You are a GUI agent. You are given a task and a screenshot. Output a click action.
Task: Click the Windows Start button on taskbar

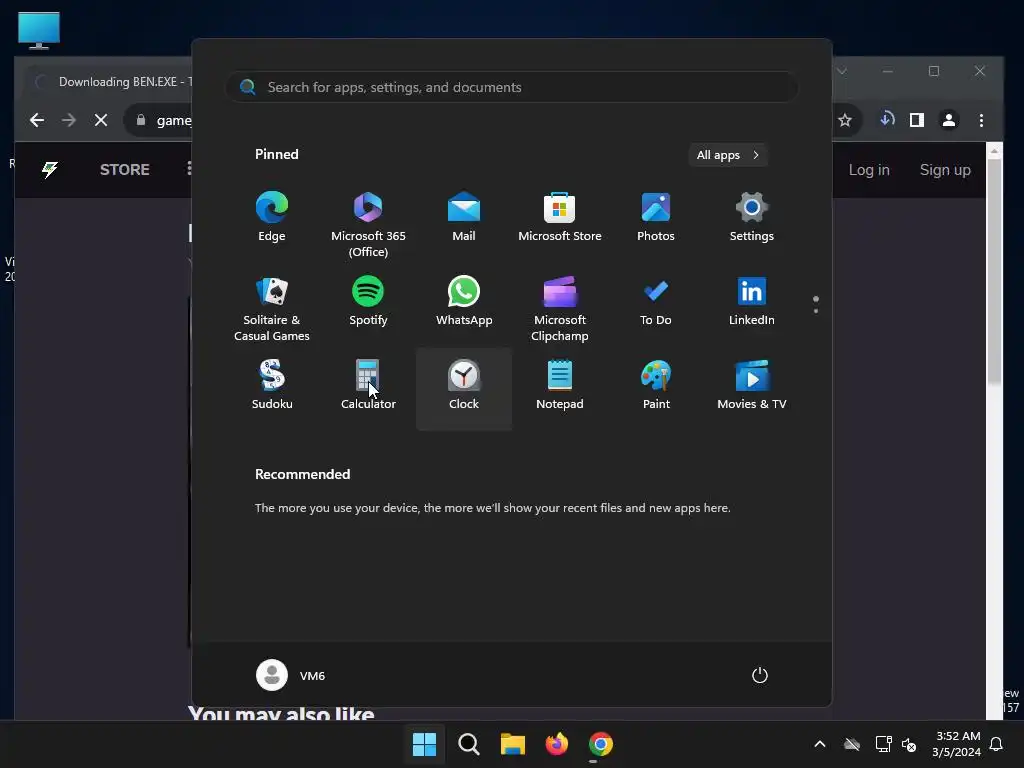coord(424,744)
